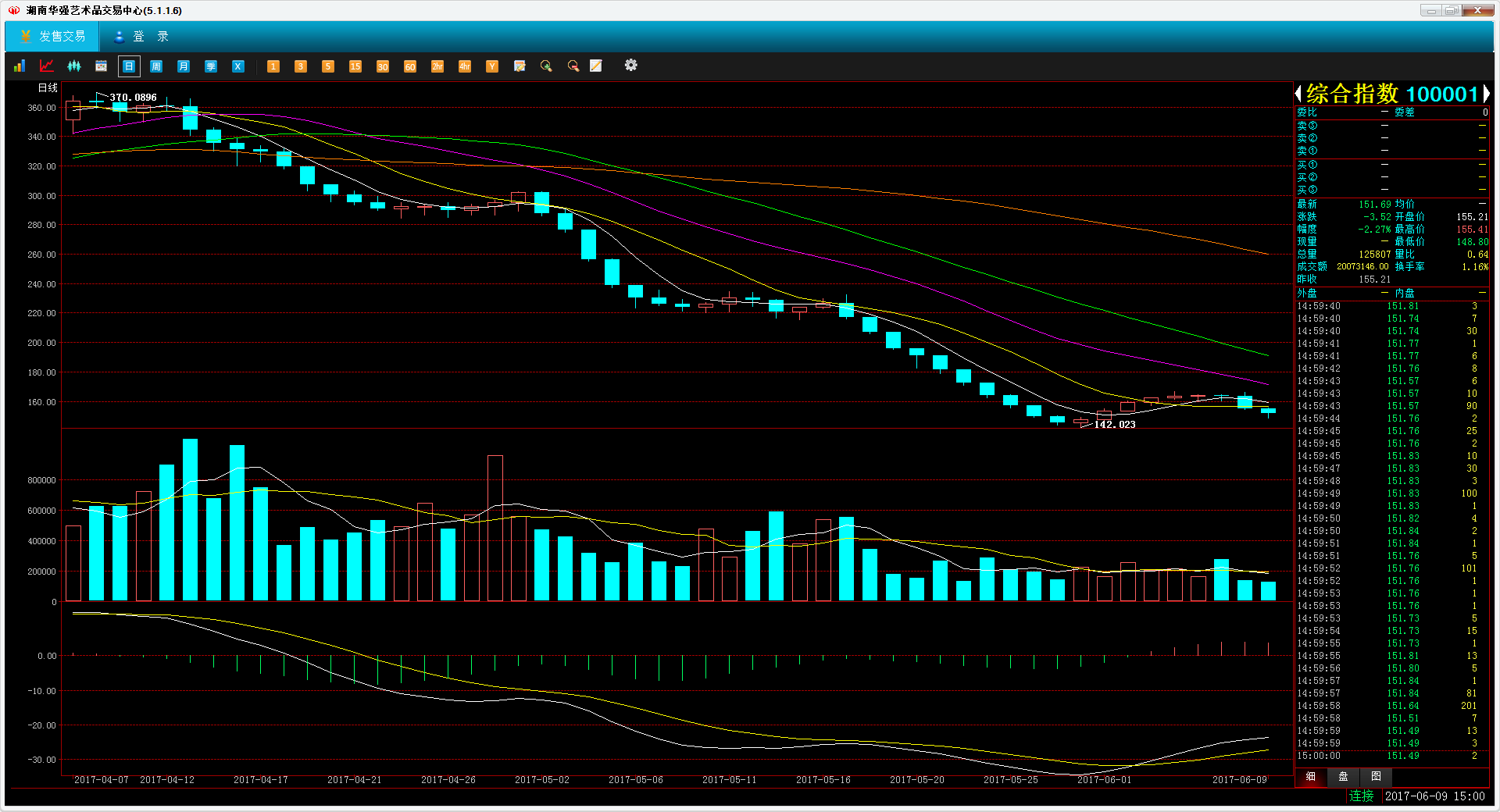Screen dimensions: 1500x812
Task: Open the notepad pencil drawing tool
Action: point(596,66)
